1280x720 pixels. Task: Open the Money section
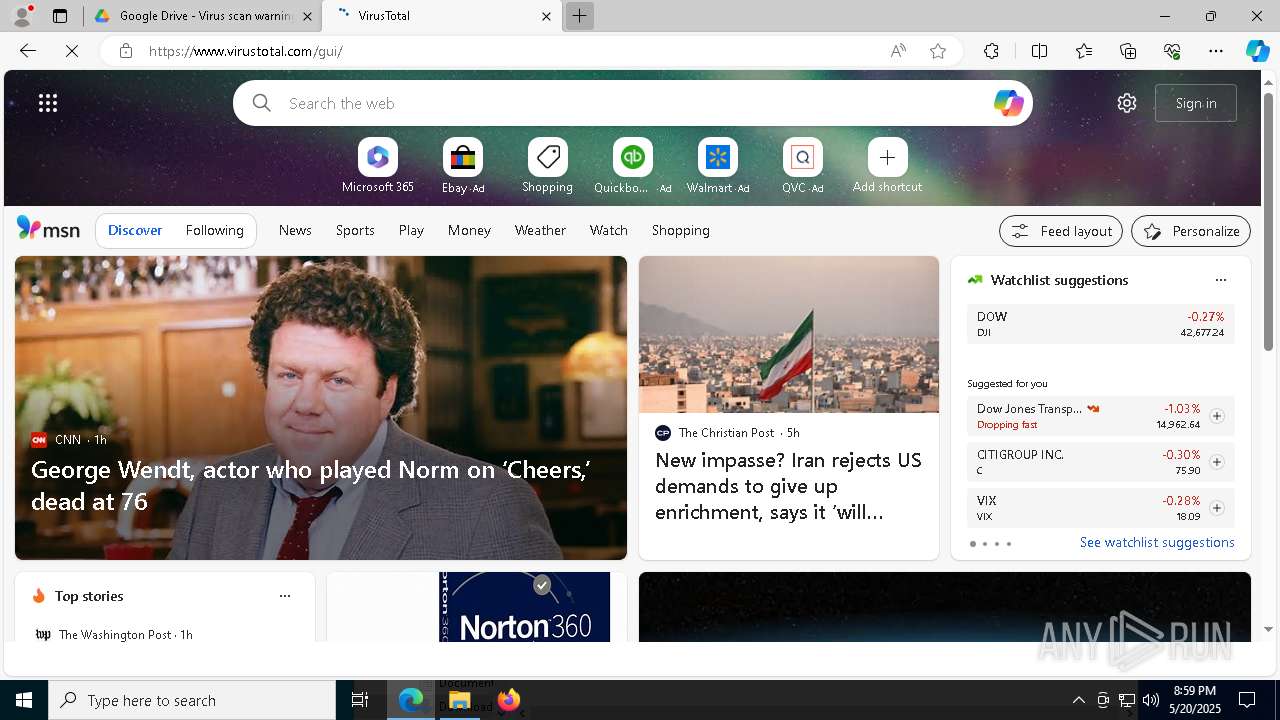coord(469,230)
